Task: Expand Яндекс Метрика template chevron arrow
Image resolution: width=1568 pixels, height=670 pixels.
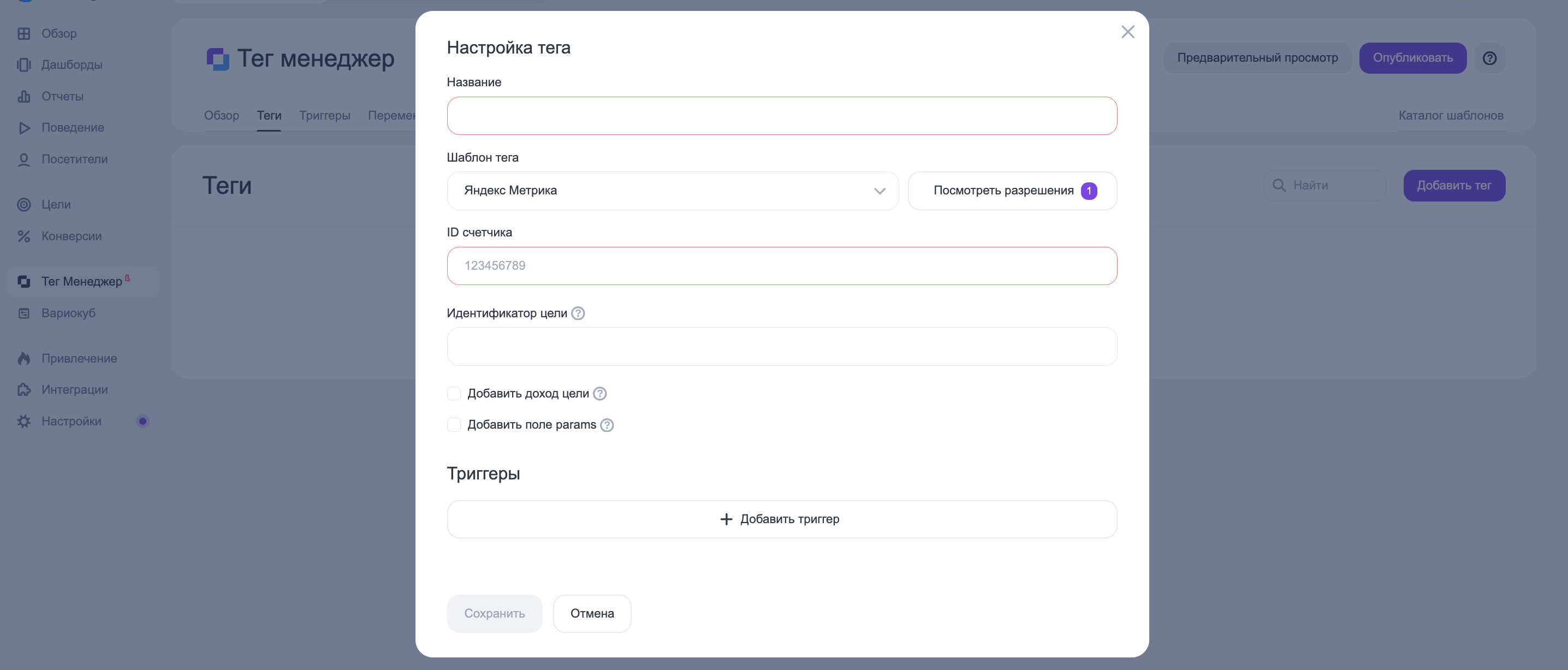Action: click(879, 191)
